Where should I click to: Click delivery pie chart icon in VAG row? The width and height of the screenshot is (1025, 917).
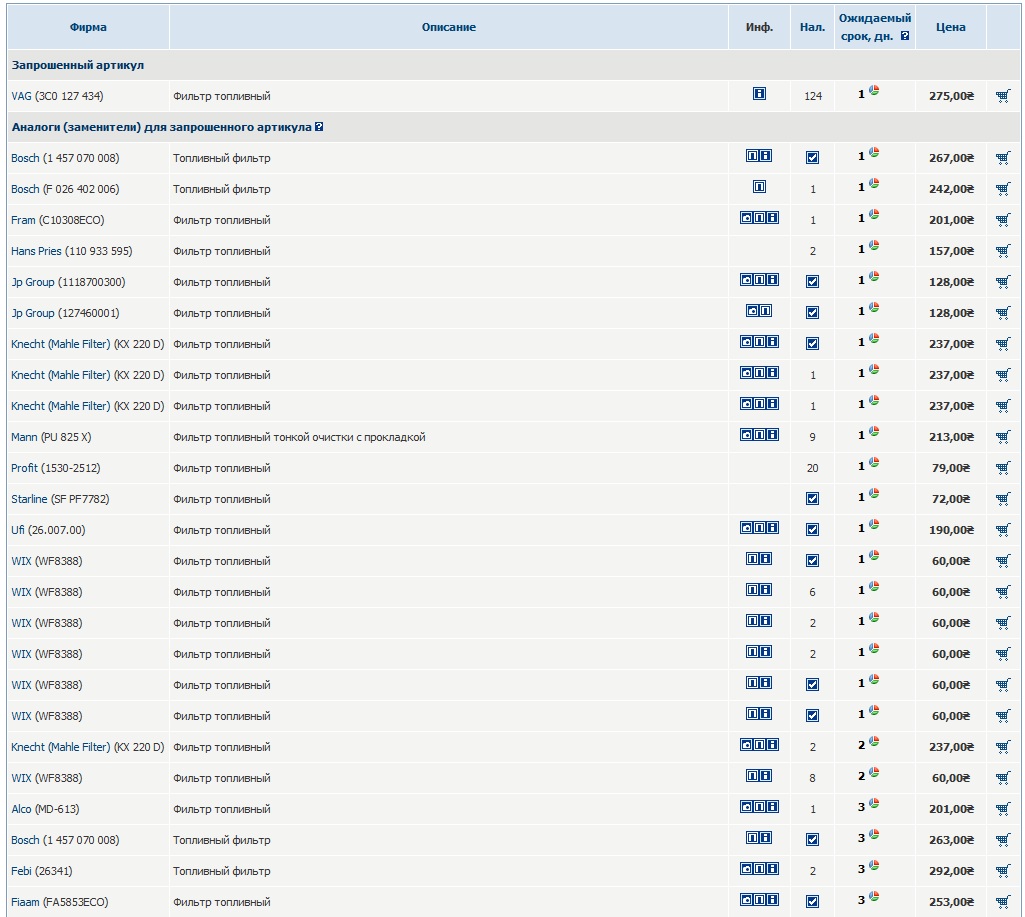tap(874, 91)
